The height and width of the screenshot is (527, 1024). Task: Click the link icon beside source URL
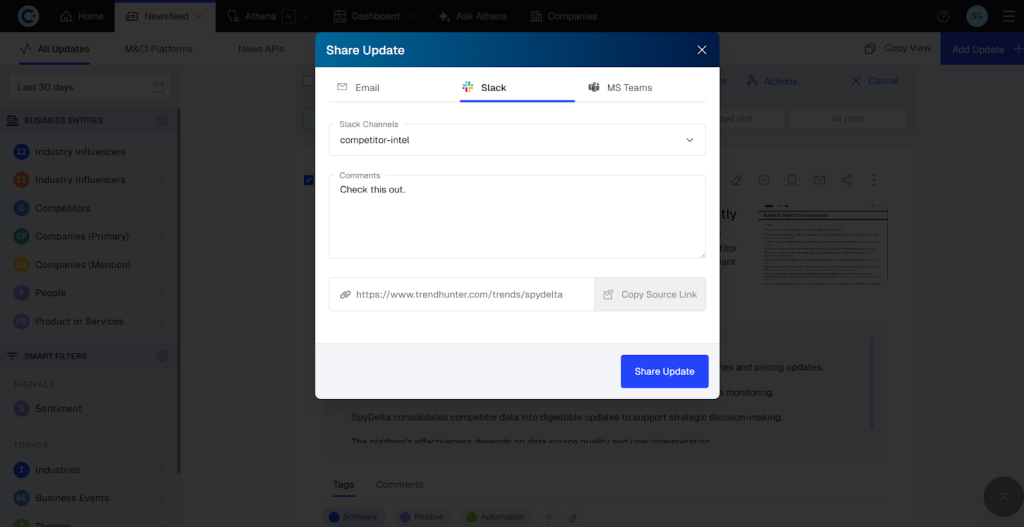coord(345,295)
